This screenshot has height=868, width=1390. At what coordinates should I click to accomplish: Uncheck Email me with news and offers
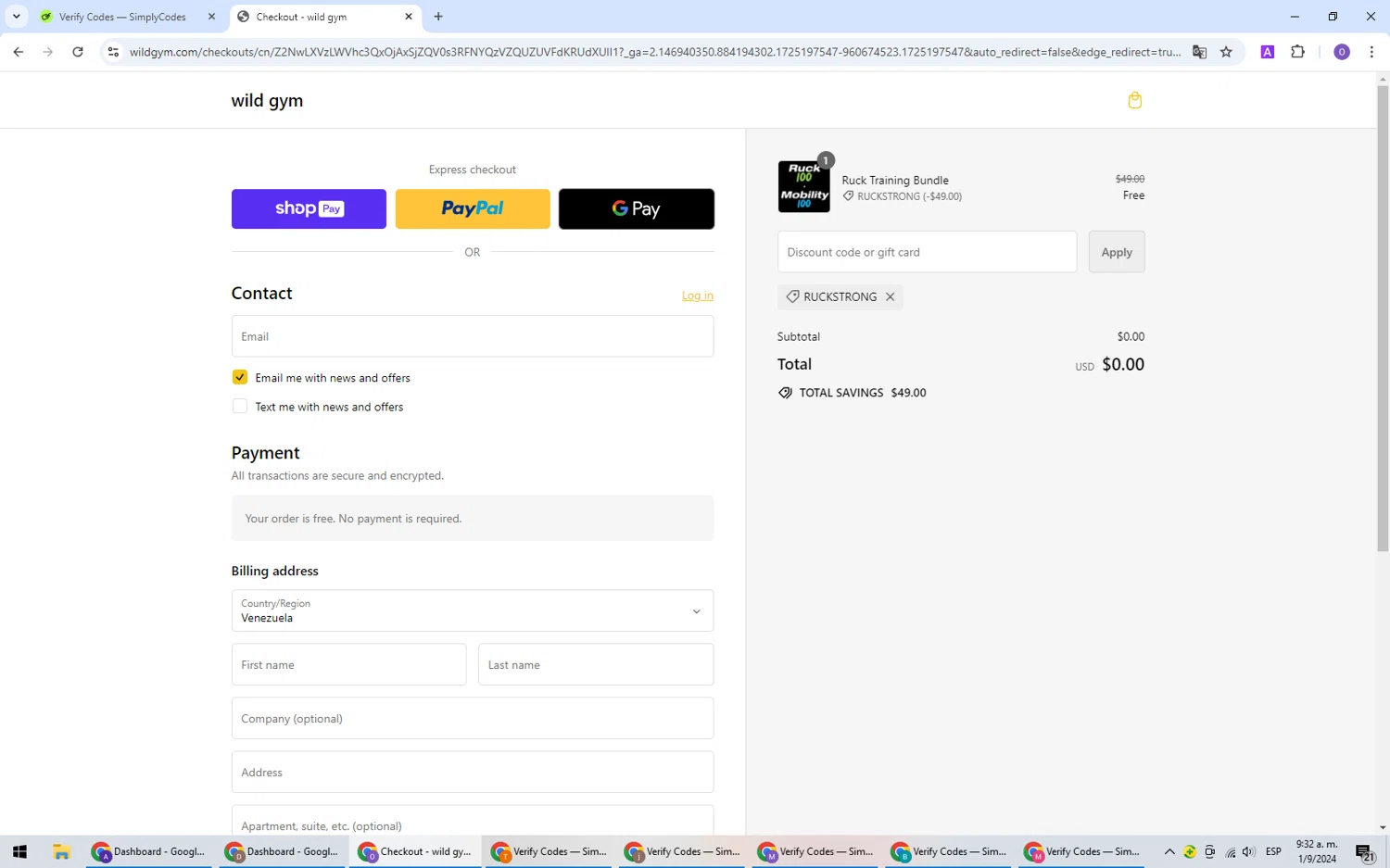point(240,377)
